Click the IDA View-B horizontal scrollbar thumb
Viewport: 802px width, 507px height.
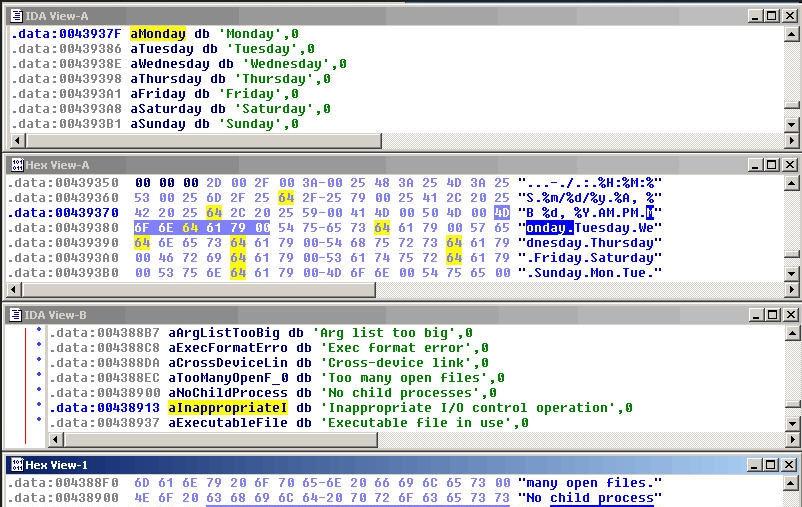(221, 439)
